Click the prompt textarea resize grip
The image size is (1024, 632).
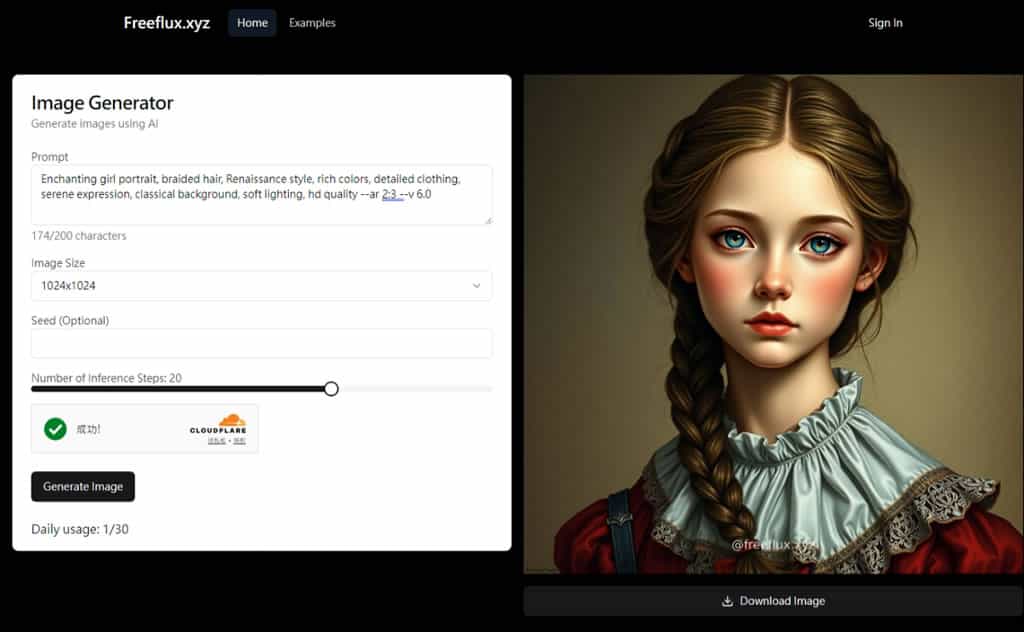(x=488, y=221)
